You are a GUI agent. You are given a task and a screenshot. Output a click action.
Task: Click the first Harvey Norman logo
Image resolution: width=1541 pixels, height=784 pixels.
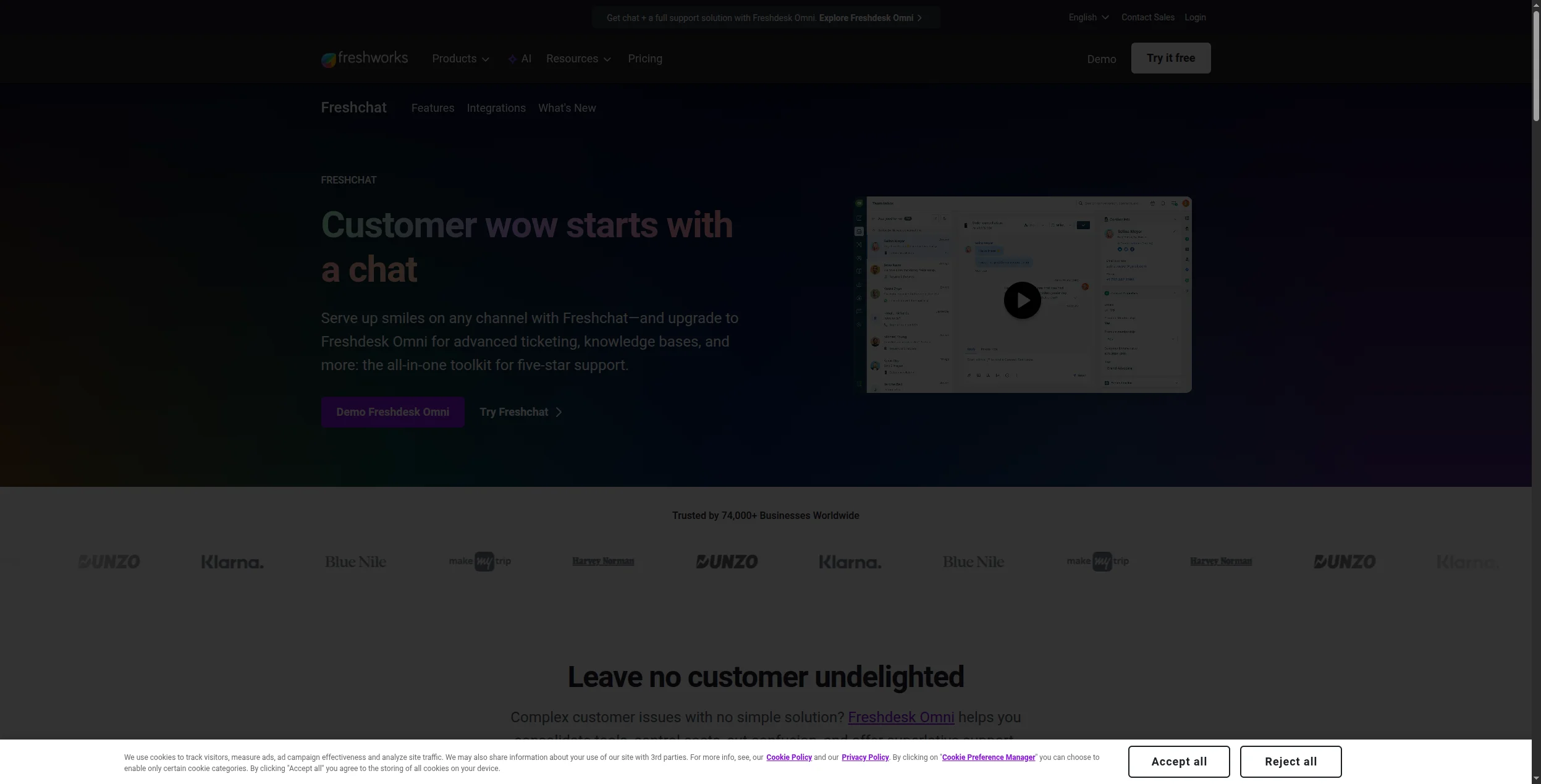point(603,561)
